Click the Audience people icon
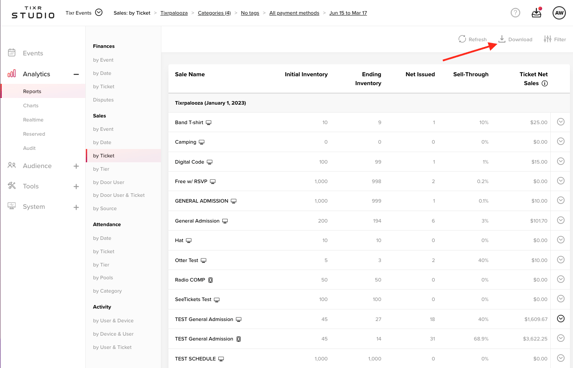Image resolution: width=573 pixels, height=368 pixels. click(x=12, y=165)
